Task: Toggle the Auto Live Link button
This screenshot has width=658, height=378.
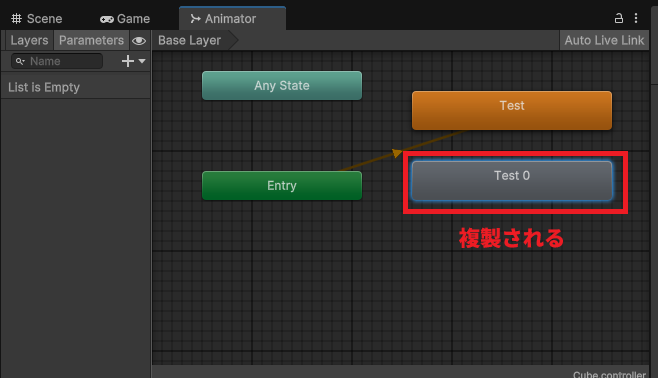Action: tap(604, 40)
